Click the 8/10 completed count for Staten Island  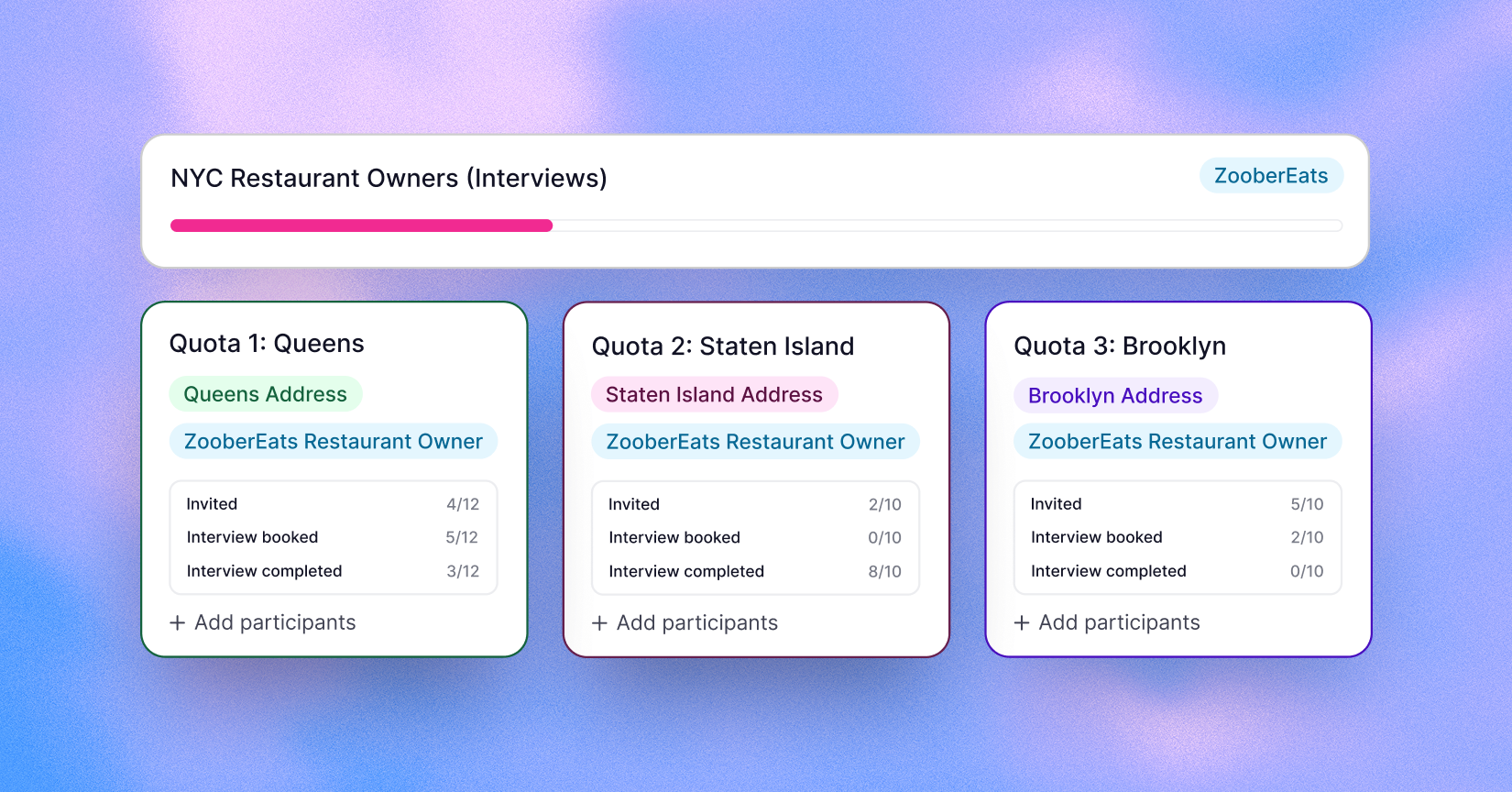(x=885, y=571)
